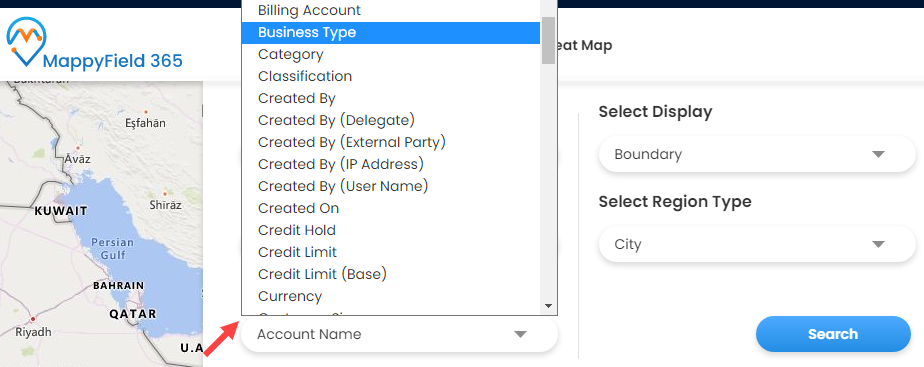Select Created On attribute

coord(391,208)
